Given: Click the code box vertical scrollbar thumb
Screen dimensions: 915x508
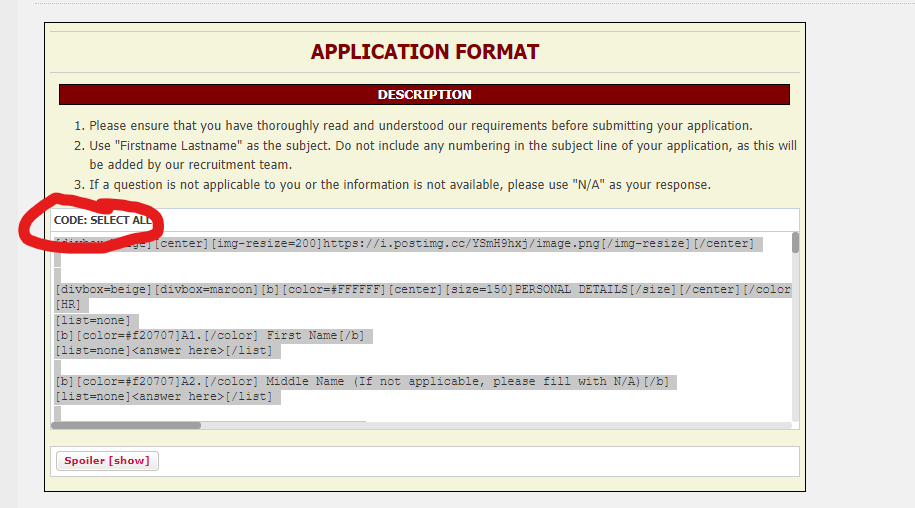Looking at the screenshot, I should (795, 242).
